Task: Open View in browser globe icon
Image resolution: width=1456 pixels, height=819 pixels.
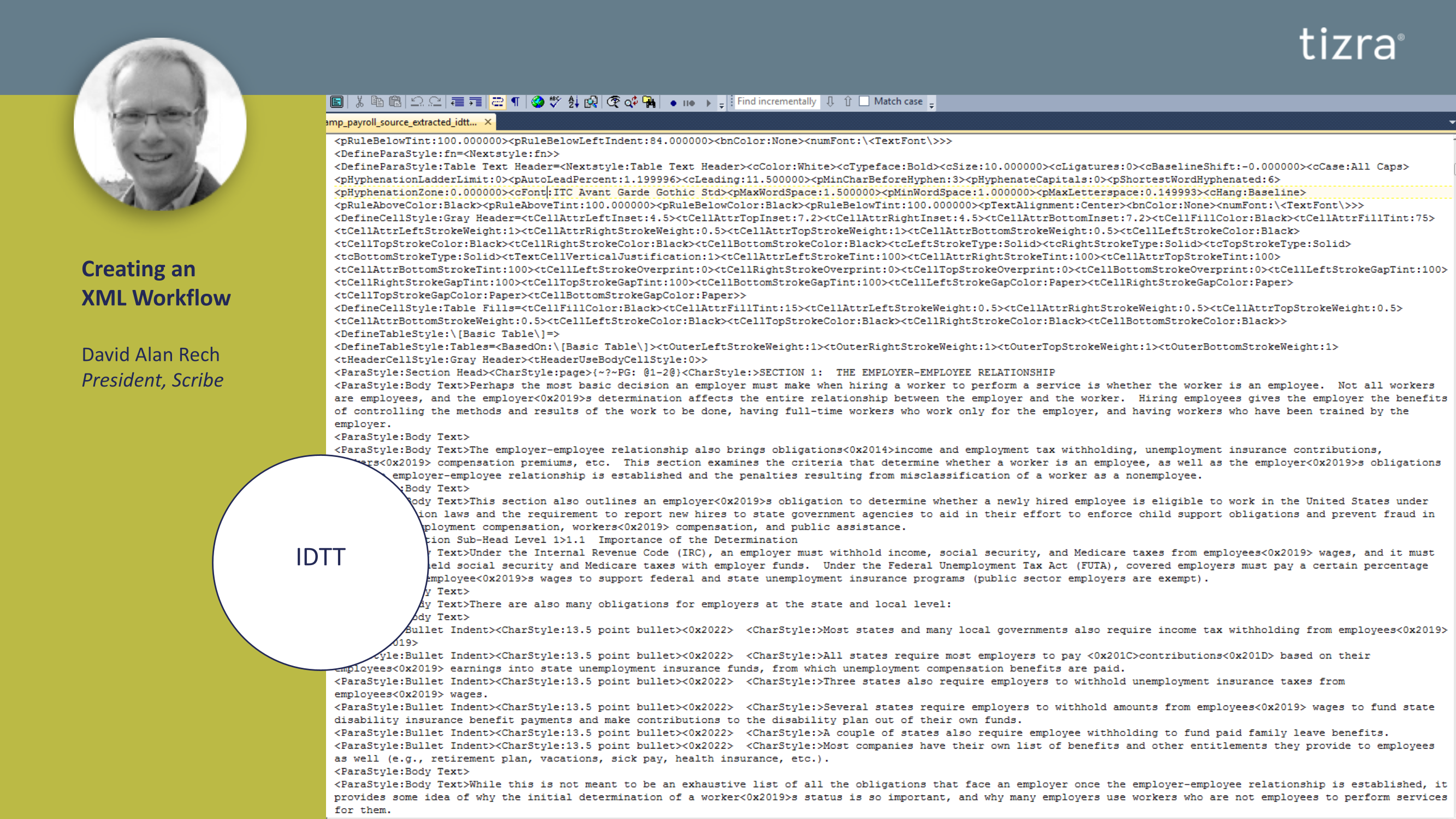Action: pos(537,102)
